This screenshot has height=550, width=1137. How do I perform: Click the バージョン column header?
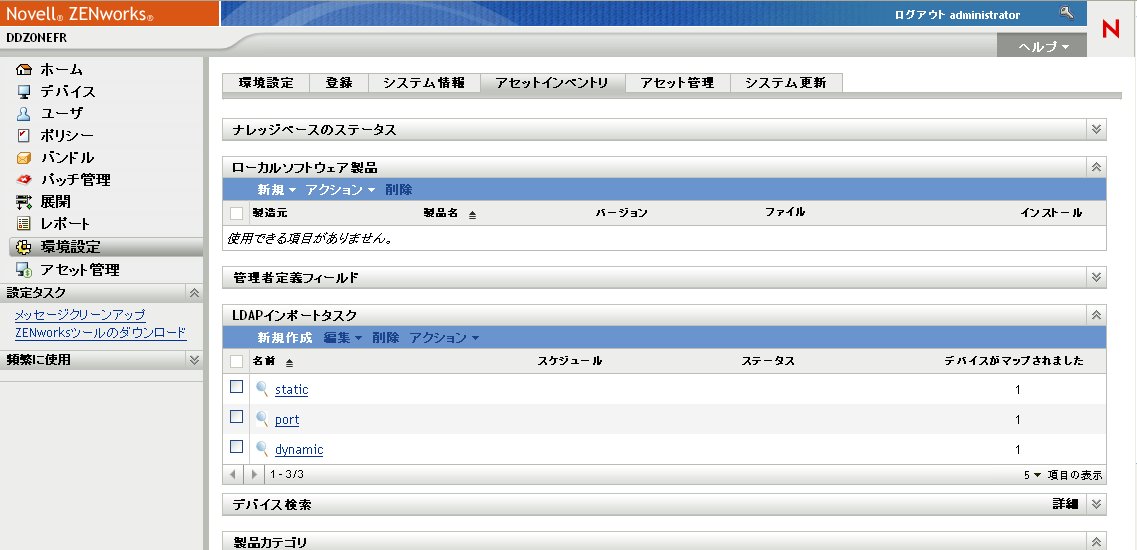click(621, 213)
